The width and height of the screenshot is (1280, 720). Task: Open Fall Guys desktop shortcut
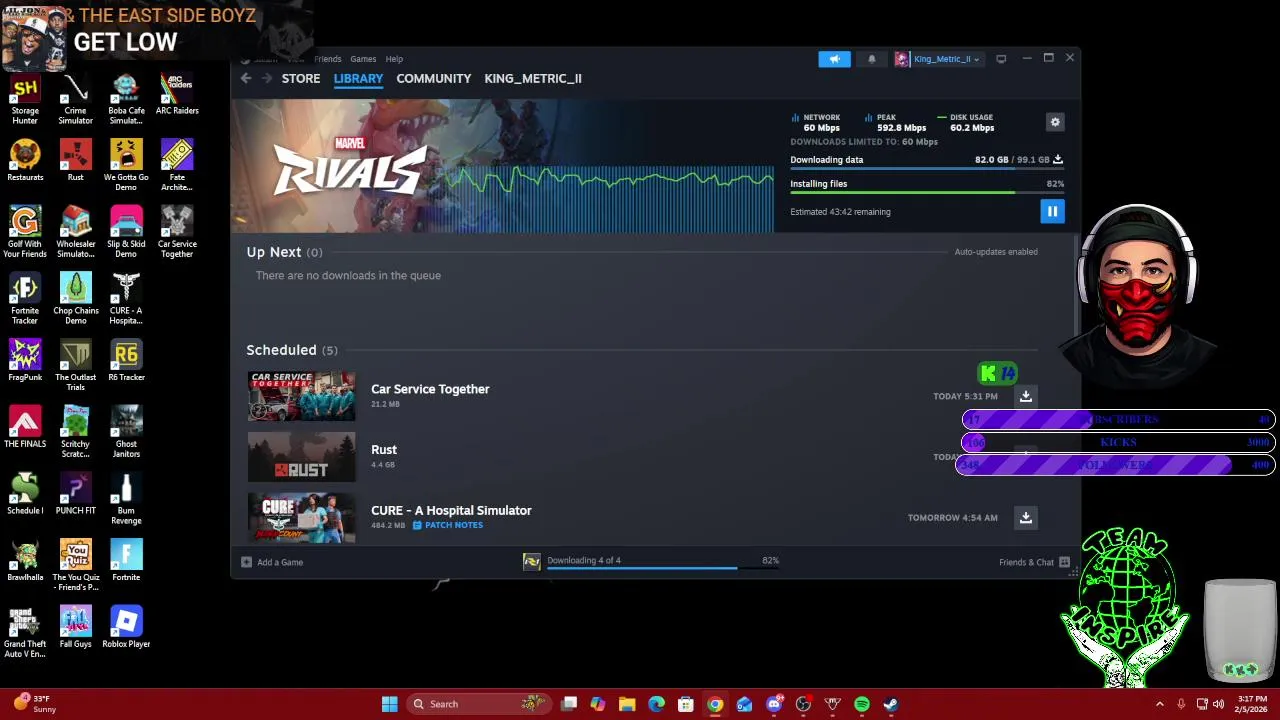pos(75,628)
